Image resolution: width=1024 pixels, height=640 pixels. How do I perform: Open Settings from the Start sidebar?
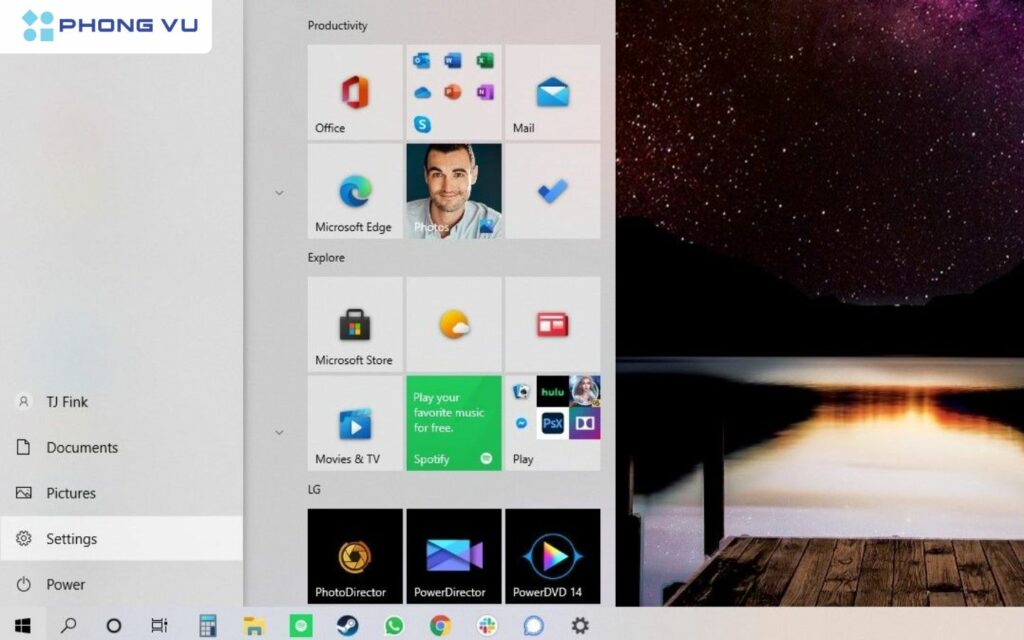121,539
